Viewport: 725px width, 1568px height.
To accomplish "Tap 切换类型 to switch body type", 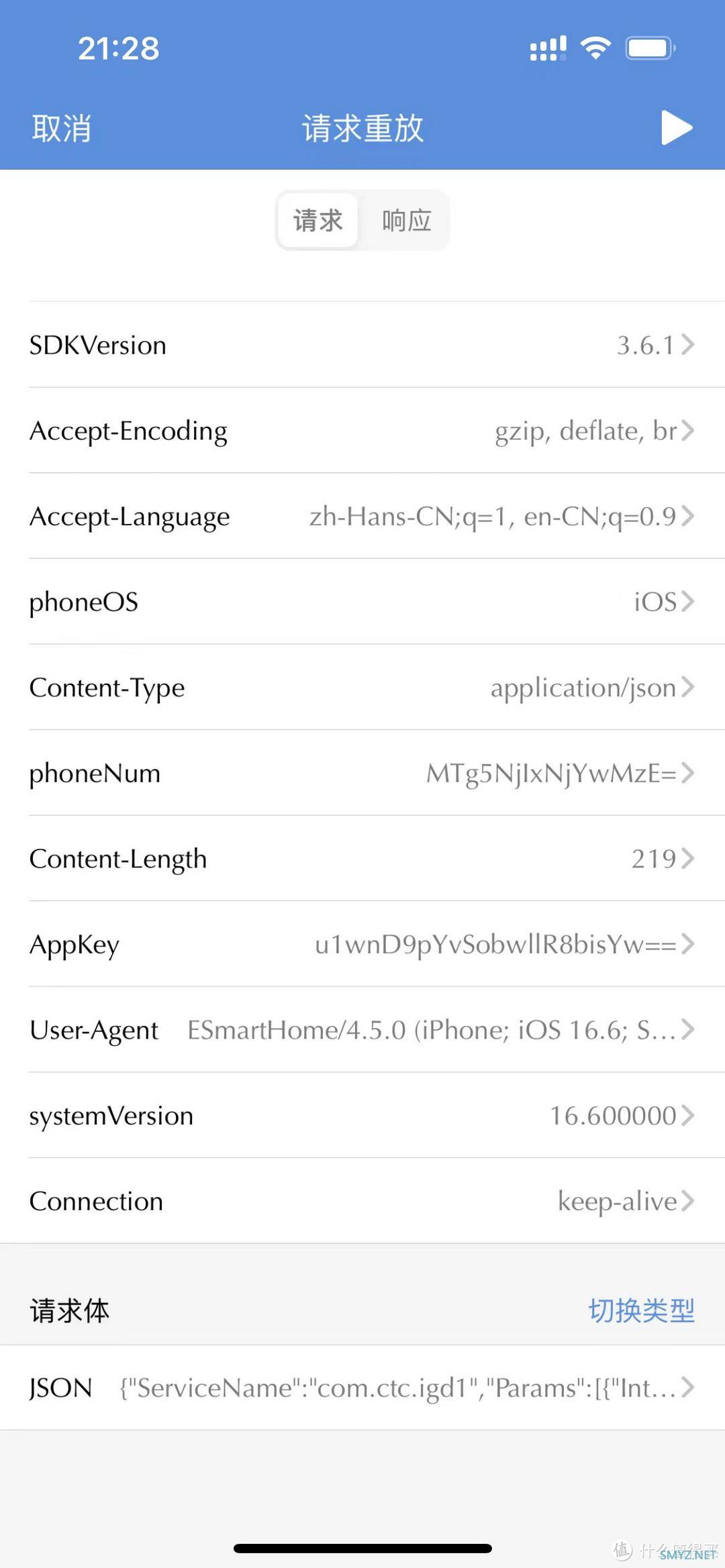I will click(x=641, y=1310).
